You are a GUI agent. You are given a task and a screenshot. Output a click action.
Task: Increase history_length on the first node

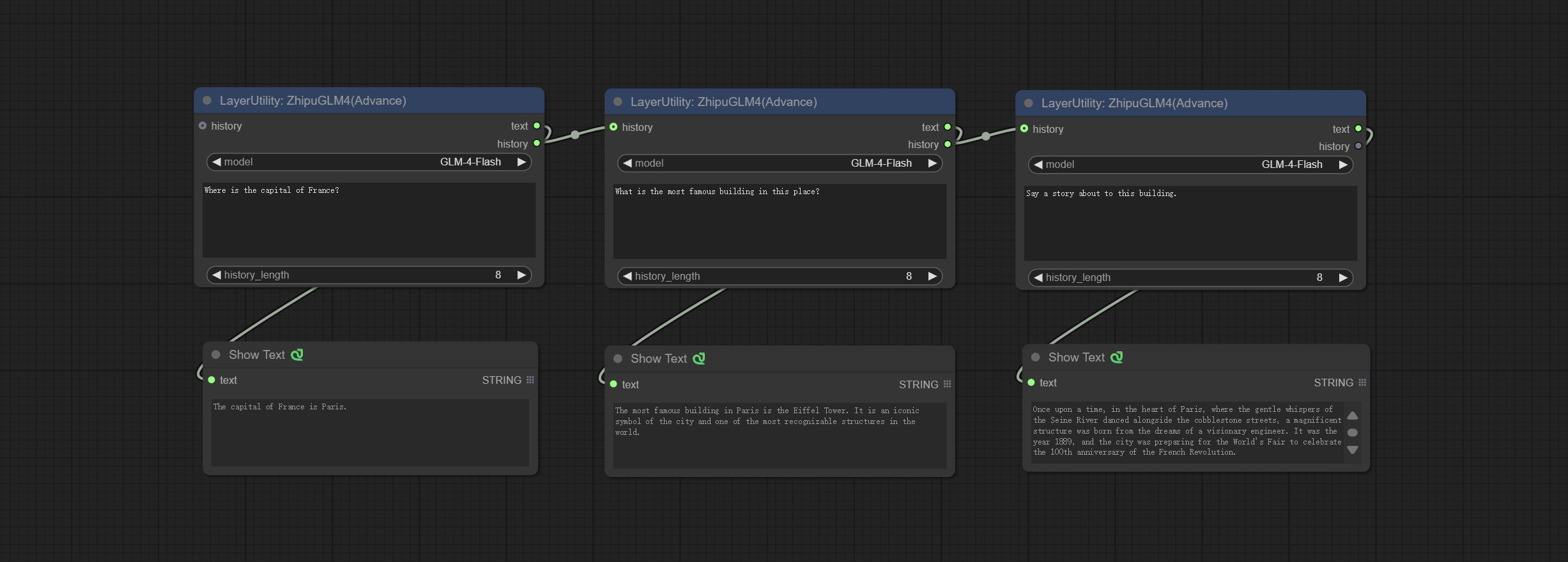pyautogui.click(x=521, y=275)
